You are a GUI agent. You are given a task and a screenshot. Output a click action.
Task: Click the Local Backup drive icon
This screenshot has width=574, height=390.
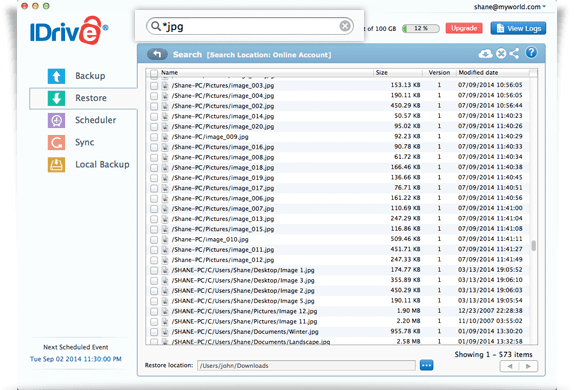click(56, 164)
